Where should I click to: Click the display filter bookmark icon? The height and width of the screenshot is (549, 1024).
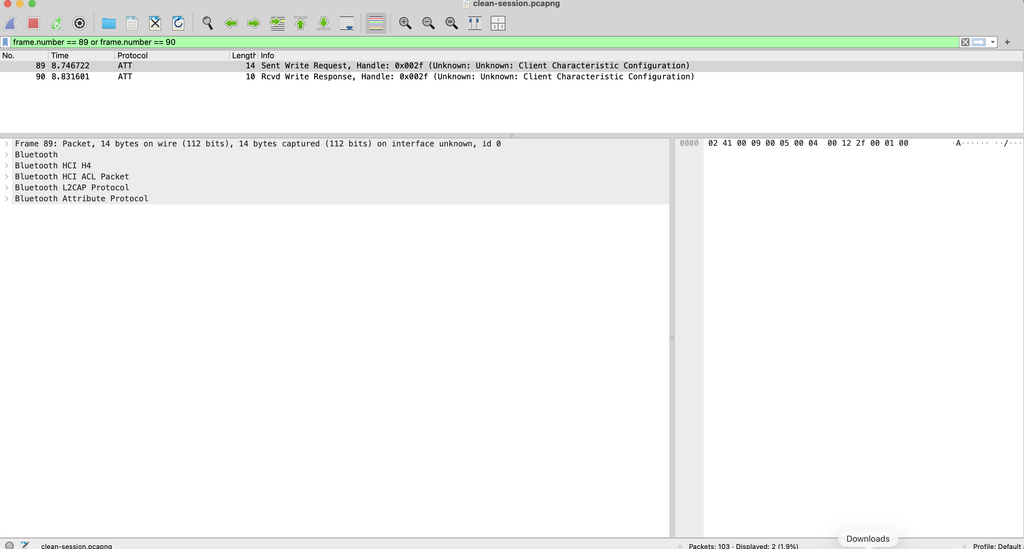tap(5, 42)
